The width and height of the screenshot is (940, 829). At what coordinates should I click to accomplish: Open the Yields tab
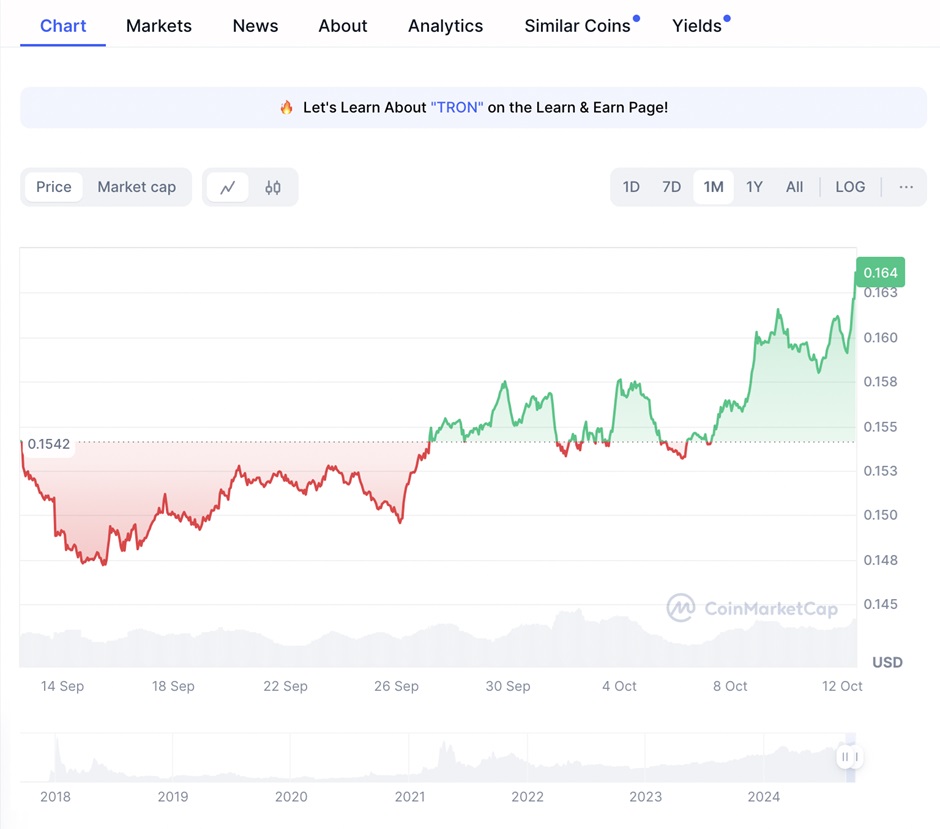pos(697,26)
